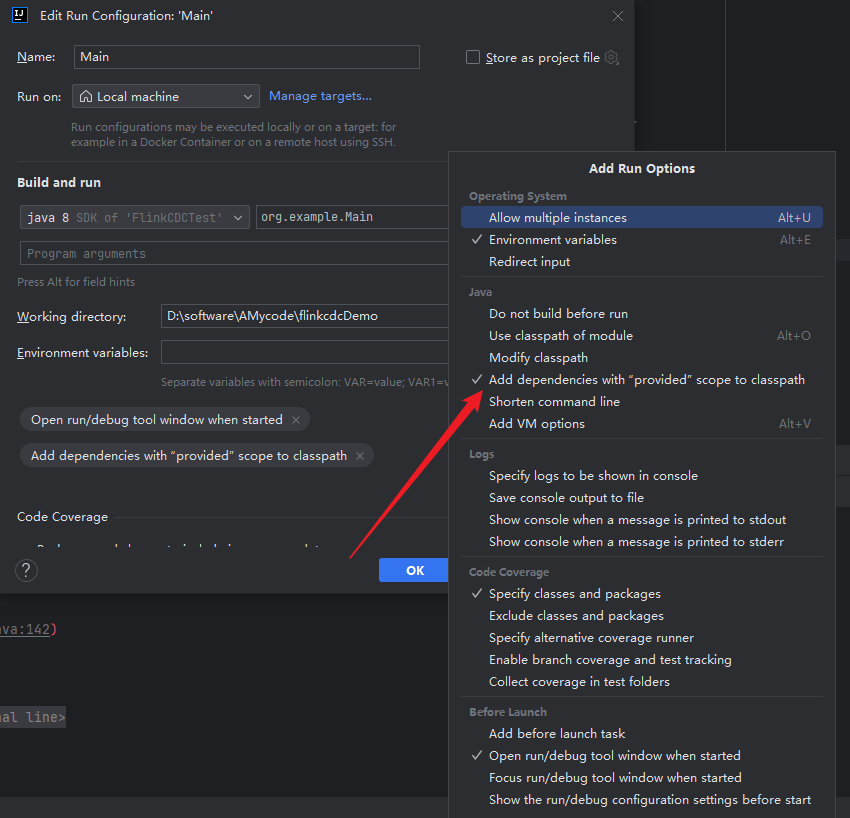The width and height of the screenshot is (850, 818).
Task: Enable Store as project file checkbox
Action: coord(473,58)
